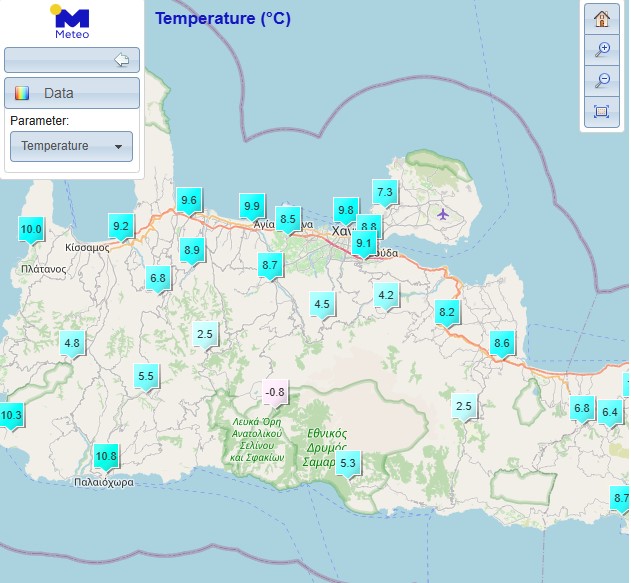Click the zoom in magnifier icon

click(x=601, y=50)
